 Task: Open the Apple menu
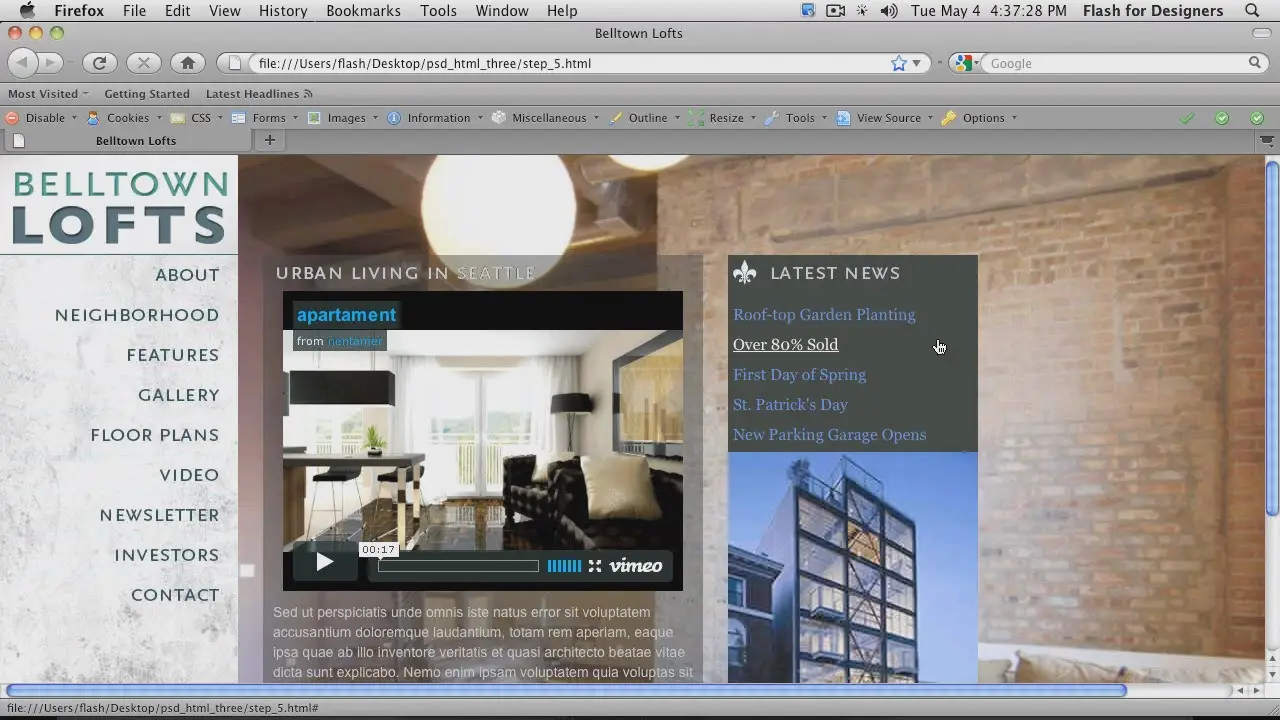click(x=27, y=11)
